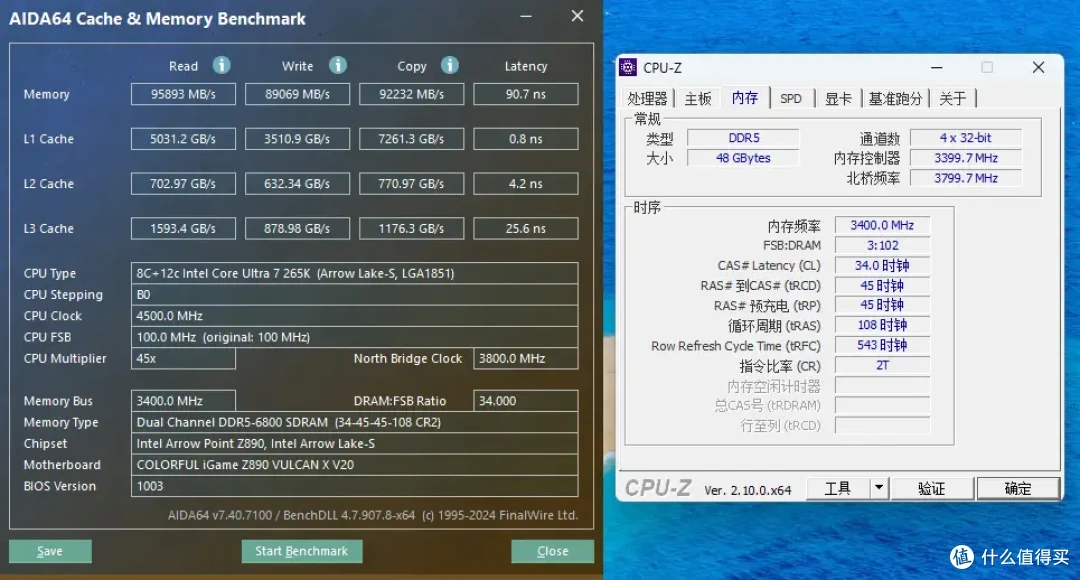Click the Memory Type field DDR5-6800 SDRAM
1080x580 pixels.
pyautogui.click(x=354, y=422)
